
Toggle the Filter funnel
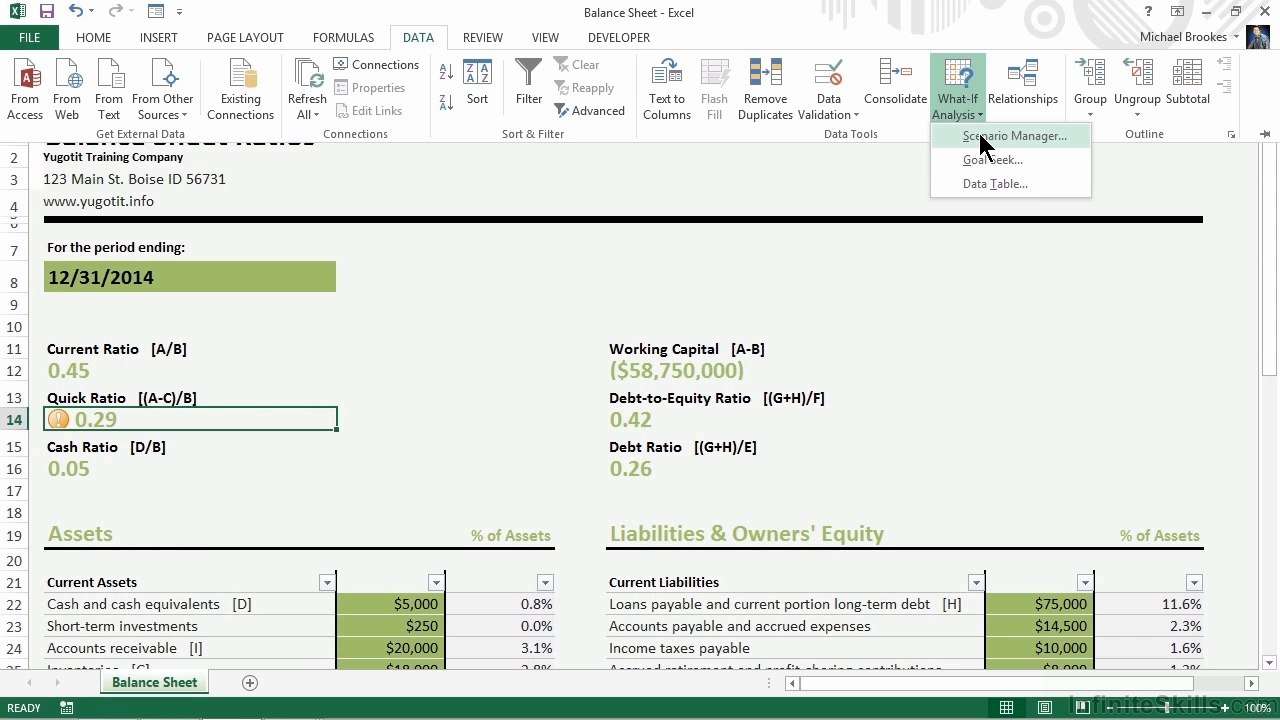pos(528,83)
